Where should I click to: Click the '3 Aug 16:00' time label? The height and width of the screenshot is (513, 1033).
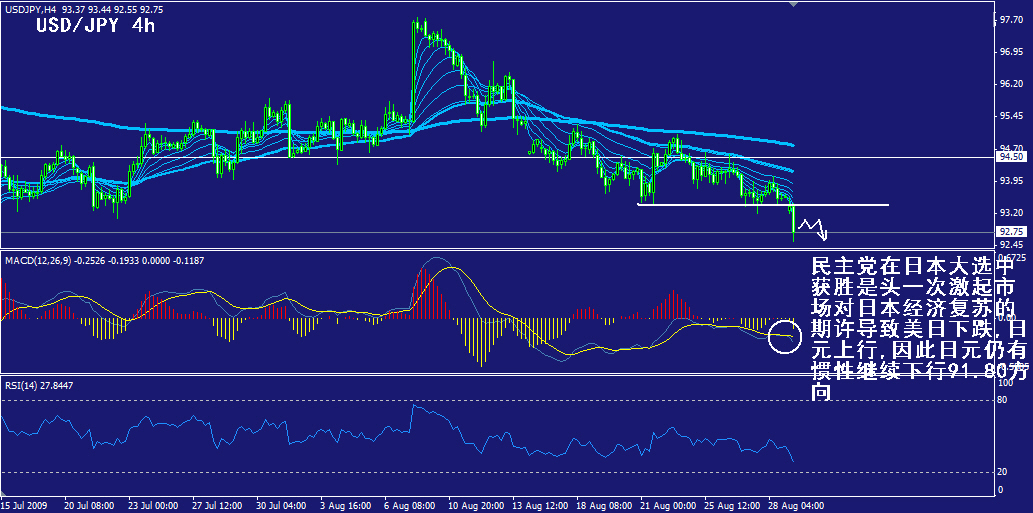347,506
